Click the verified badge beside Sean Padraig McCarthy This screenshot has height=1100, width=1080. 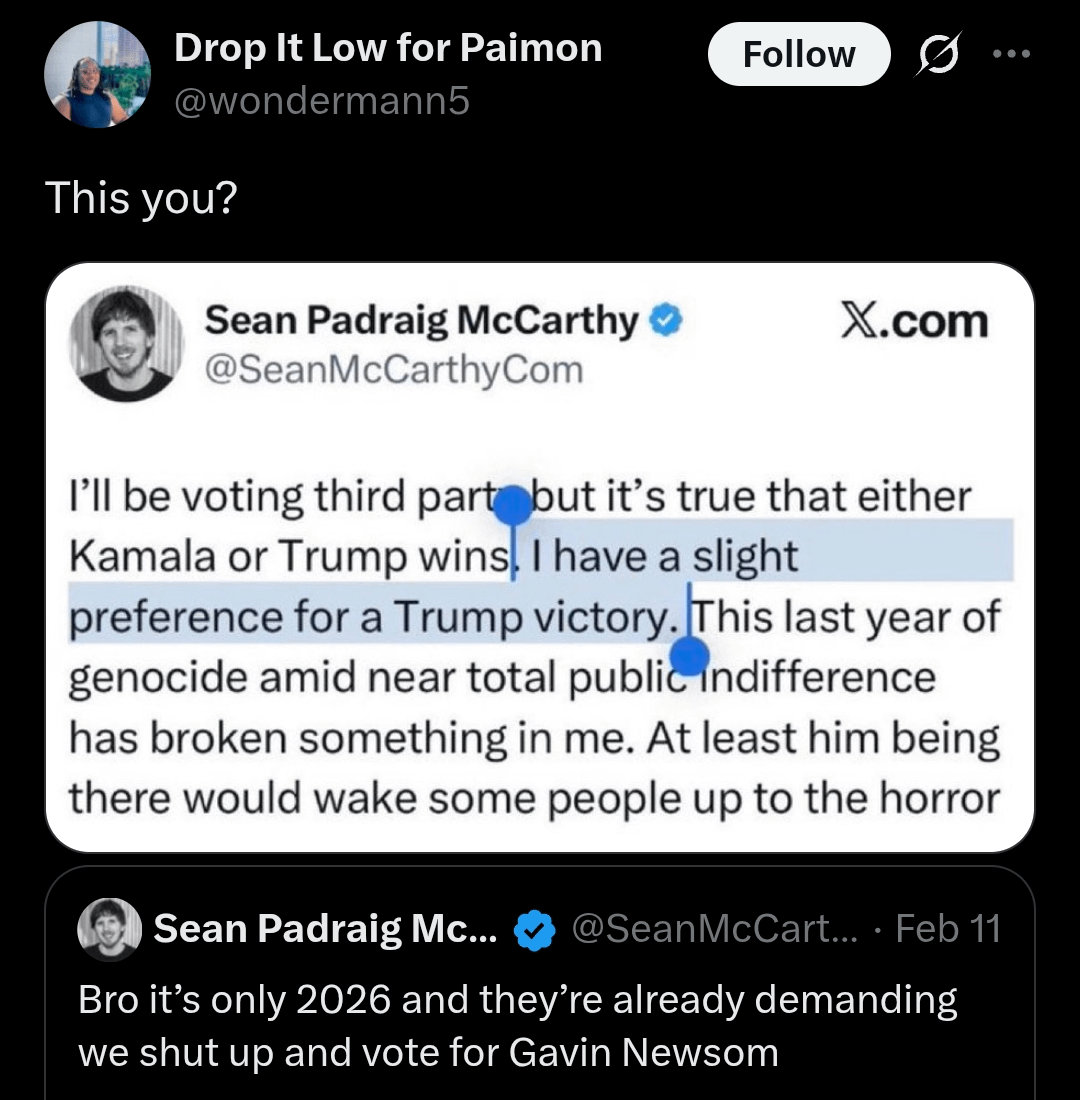[666, 320]
